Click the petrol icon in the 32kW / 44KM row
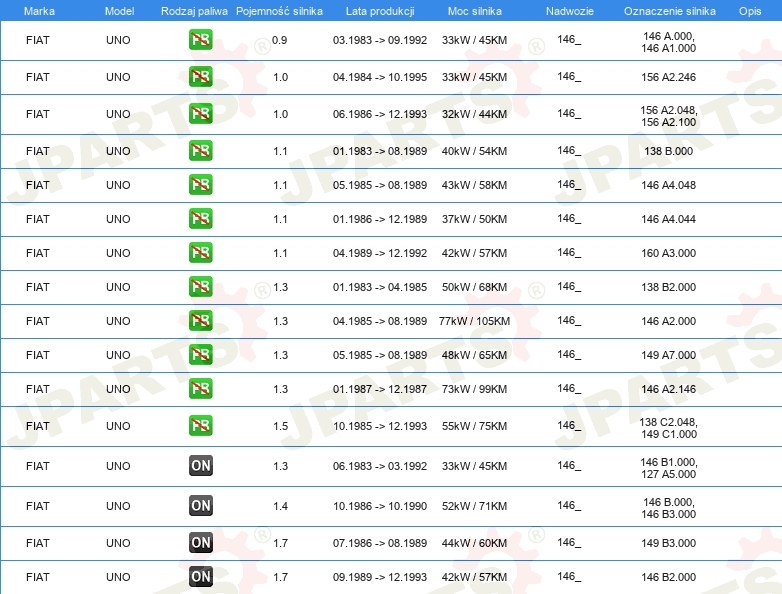This screenshot has width=782, height=594. click(x=200, y=114)
